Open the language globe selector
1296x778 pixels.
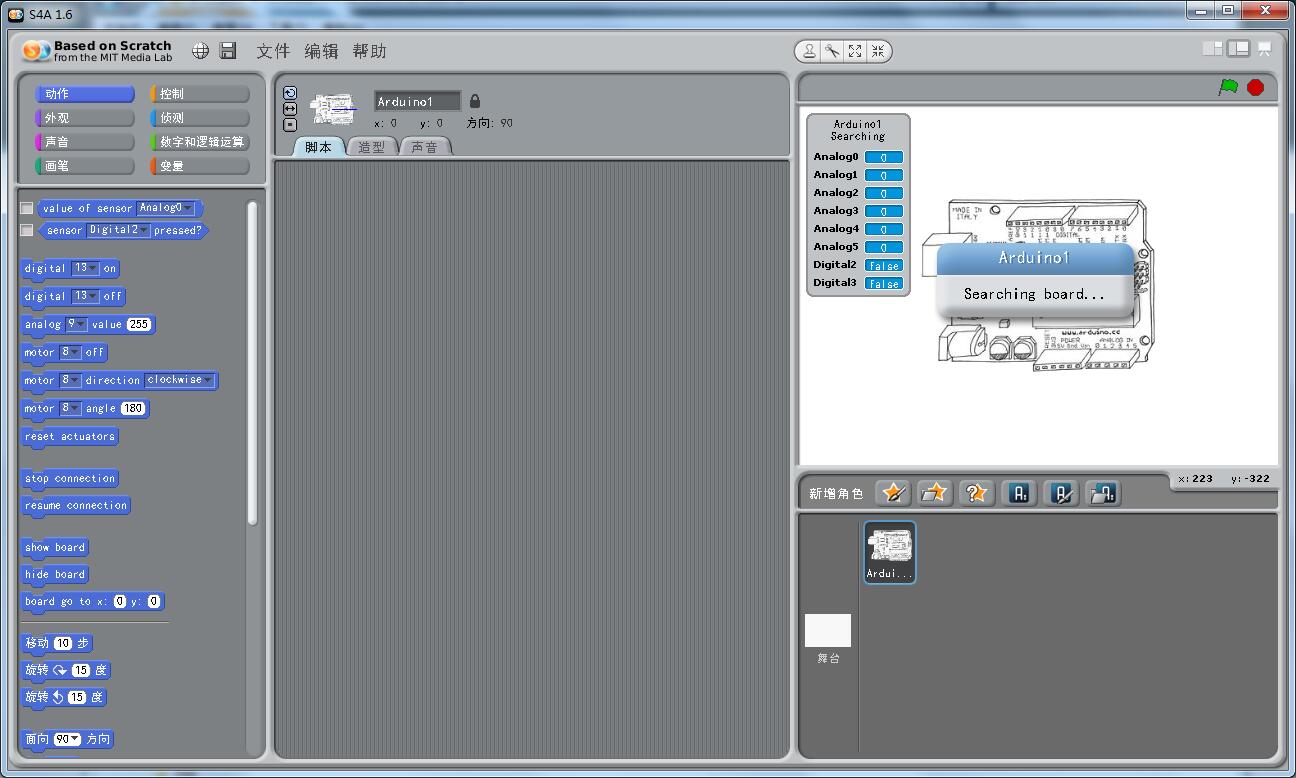[200, 51]
